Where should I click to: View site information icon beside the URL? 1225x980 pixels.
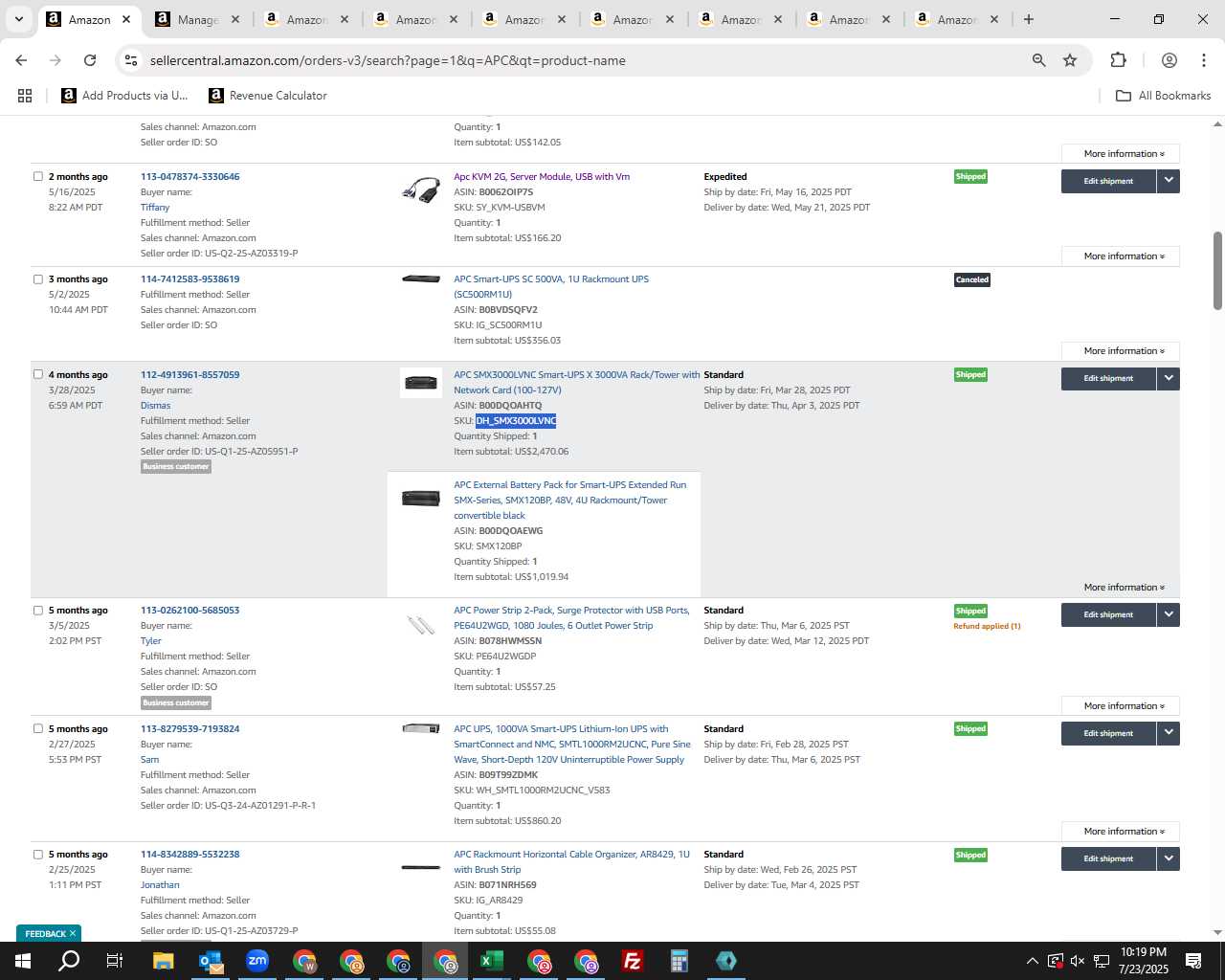click(131, 60)
